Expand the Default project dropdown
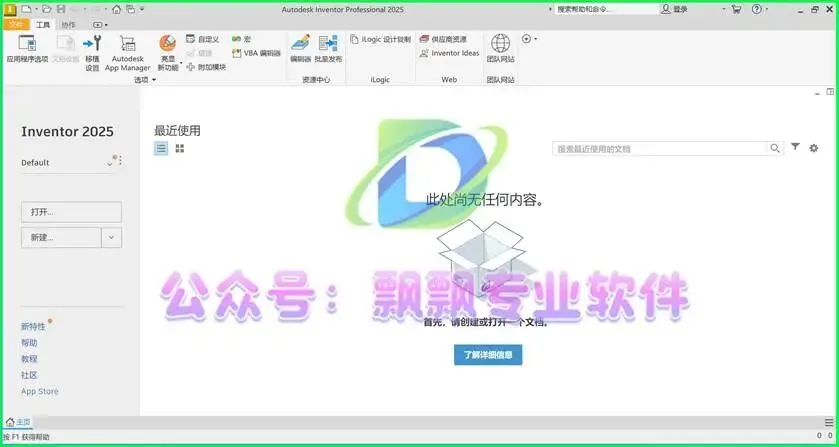Screen dimensions: 839x447 [x=110, y=163]
